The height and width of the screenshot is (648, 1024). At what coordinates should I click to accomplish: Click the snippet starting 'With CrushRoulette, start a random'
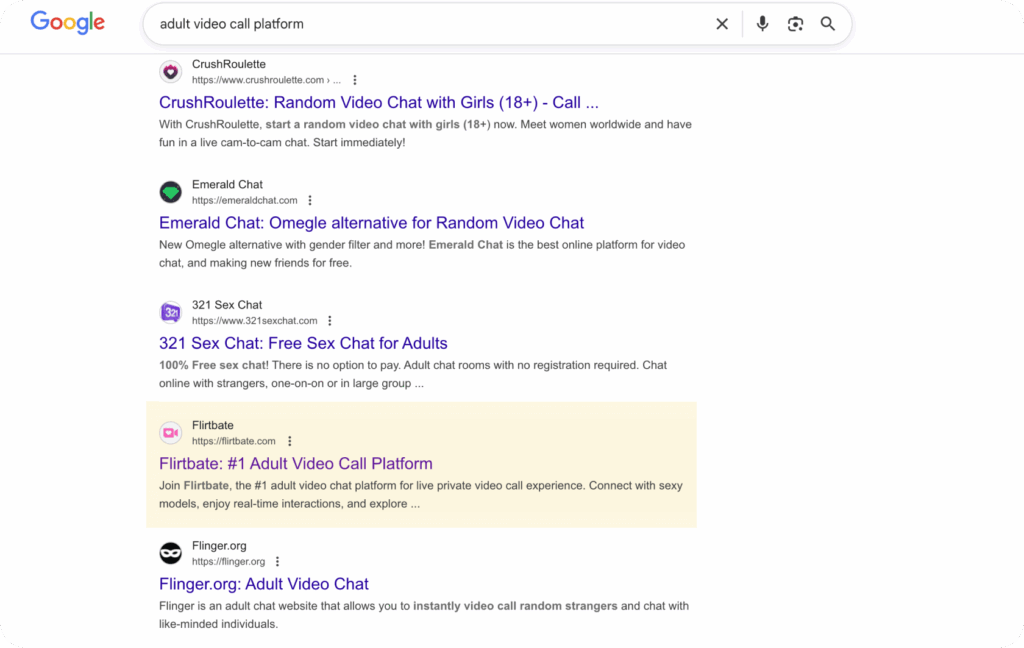(x=425, y=133)
